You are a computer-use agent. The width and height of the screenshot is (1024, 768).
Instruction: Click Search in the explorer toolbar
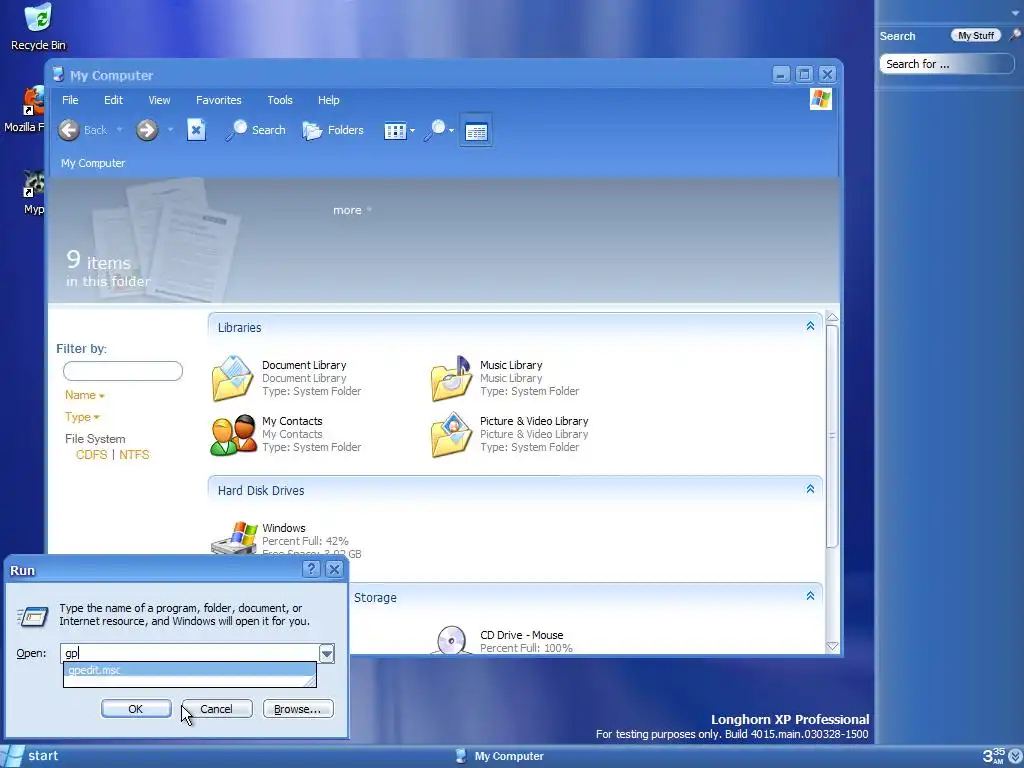tap(255, 130)
